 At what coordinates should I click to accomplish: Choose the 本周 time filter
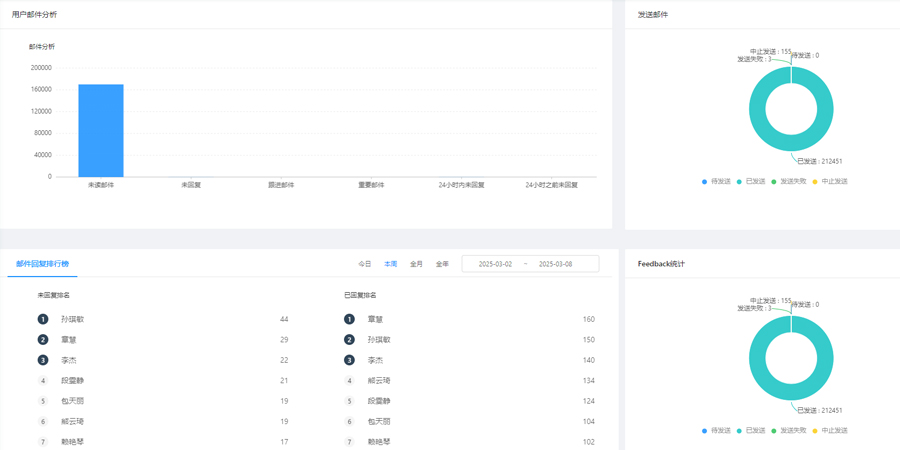point(391,264)
